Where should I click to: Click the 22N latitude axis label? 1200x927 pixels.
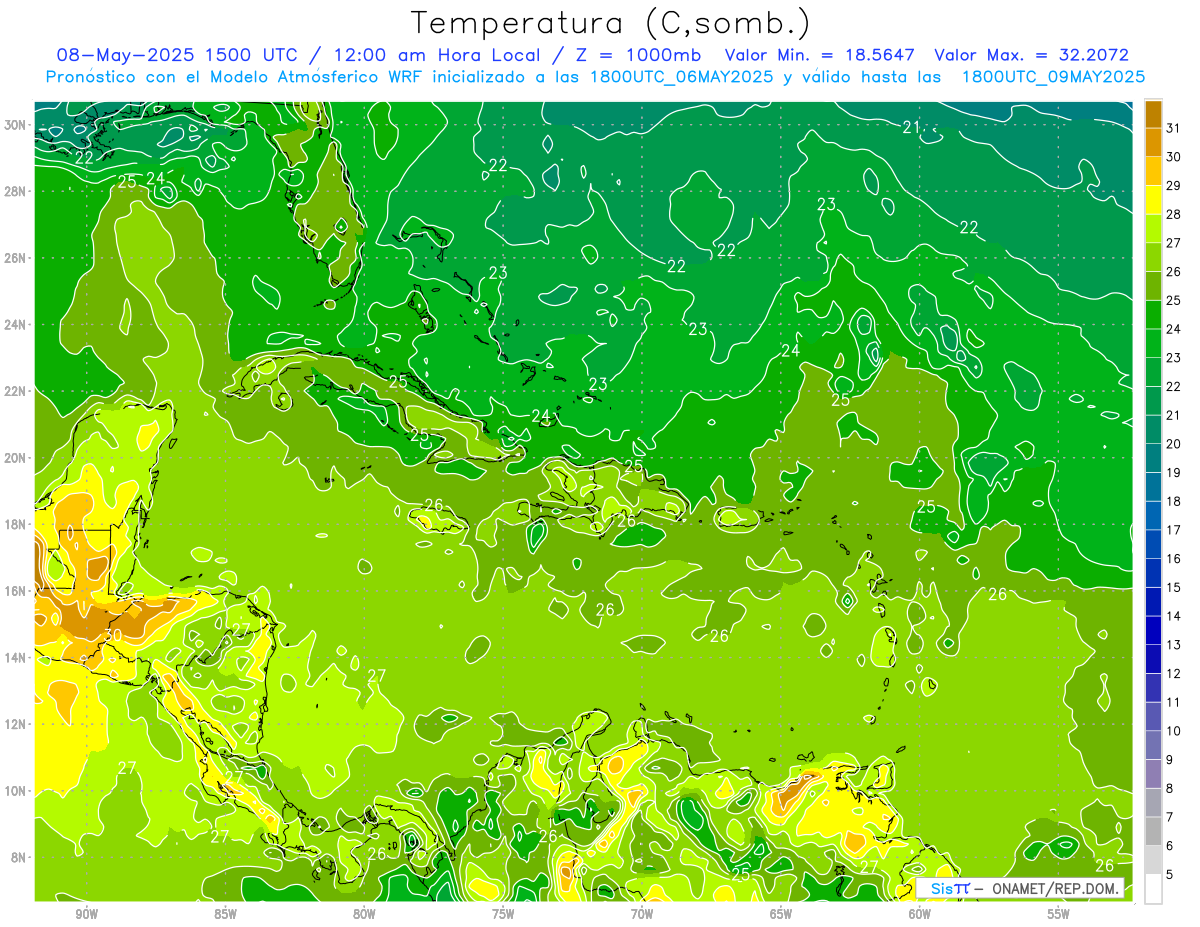[x=15, y=391]
